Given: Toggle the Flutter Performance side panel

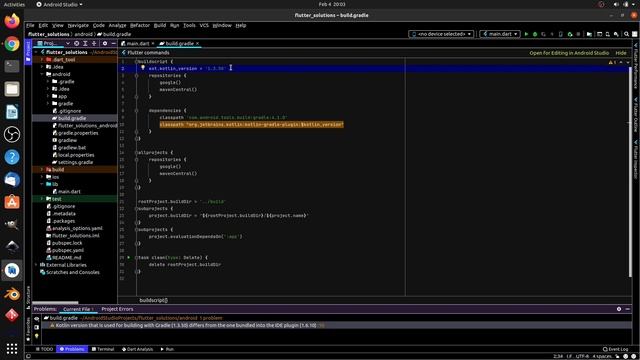Looking at the screenshot, I should click(636, 66).
